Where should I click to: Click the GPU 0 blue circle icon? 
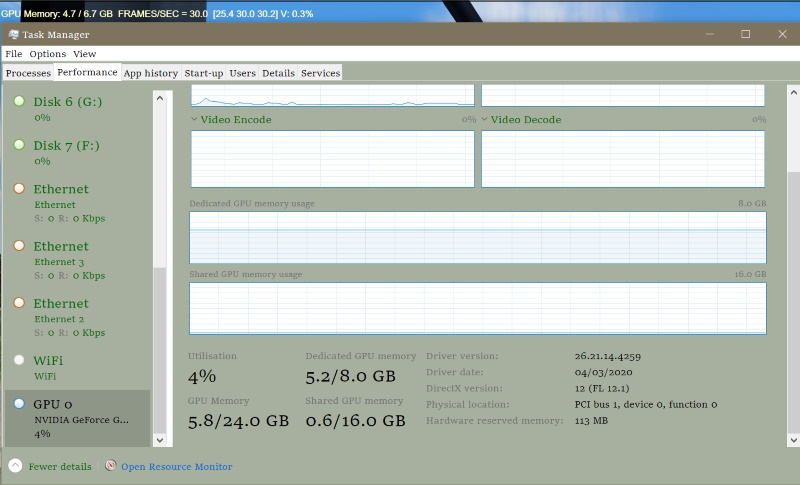pyautogui.click(x=19, y=404)
